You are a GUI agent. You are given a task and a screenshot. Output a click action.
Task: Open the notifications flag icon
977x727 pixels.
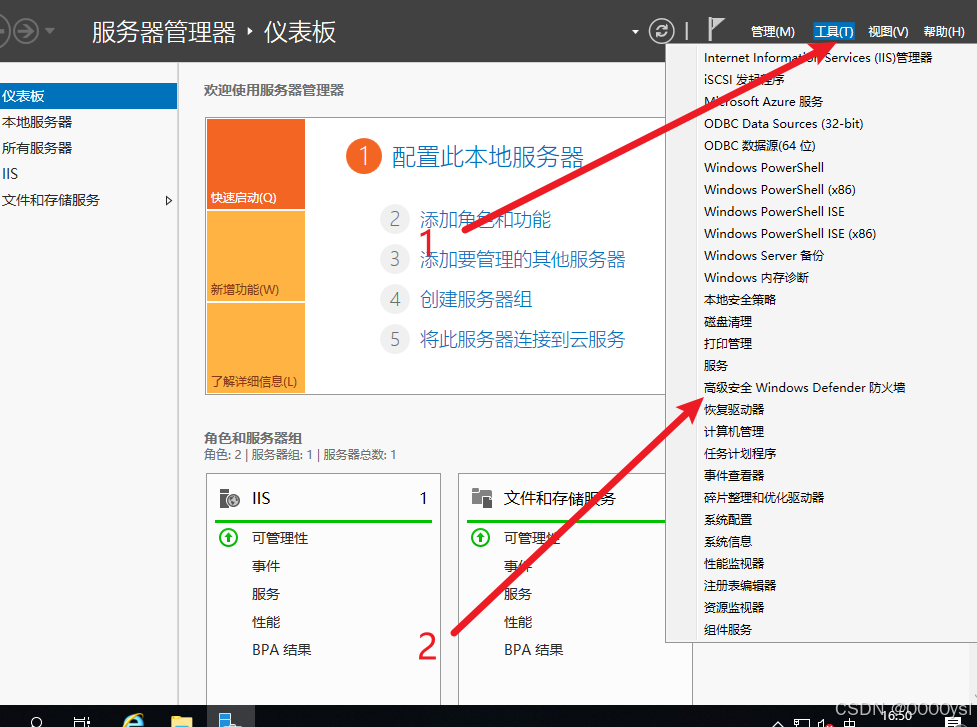716,29
